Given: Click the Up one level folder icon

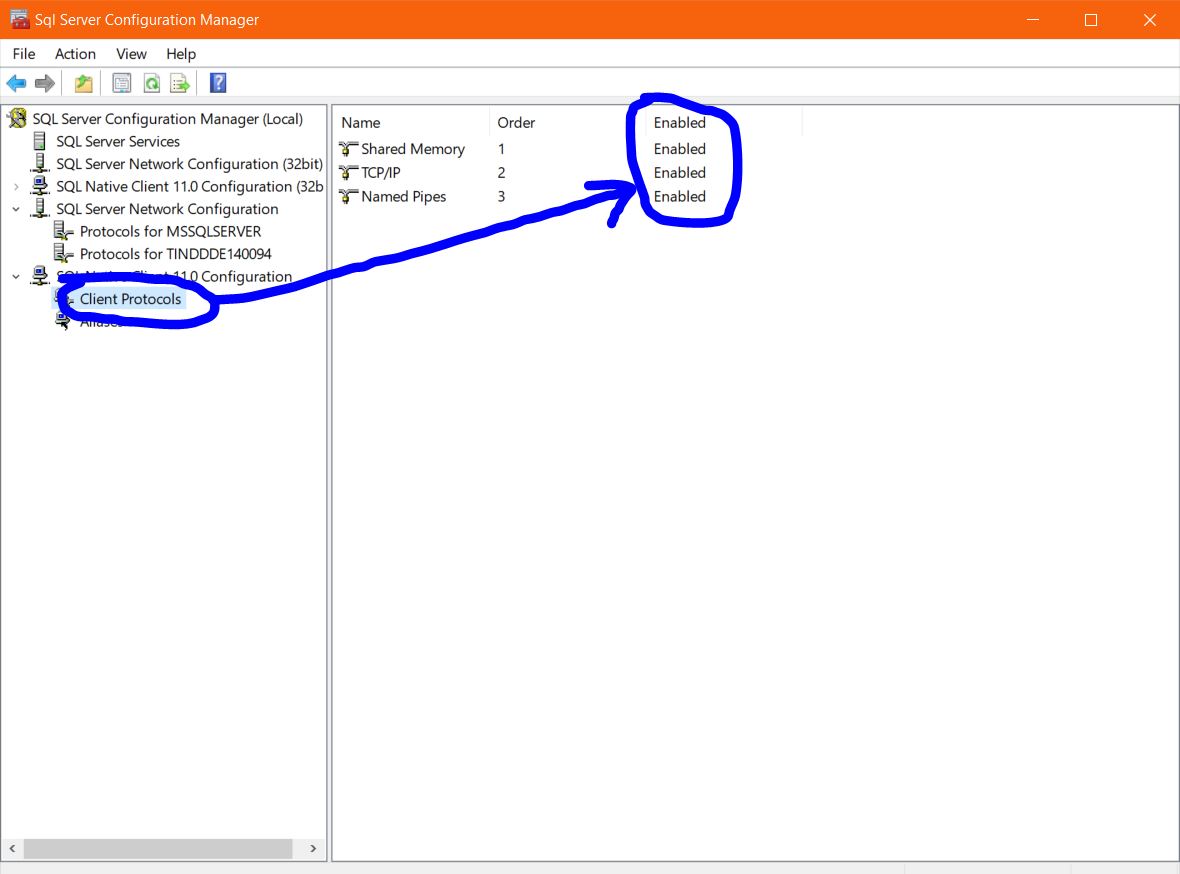Looking at the screenshot, I should tap(84, 84).
